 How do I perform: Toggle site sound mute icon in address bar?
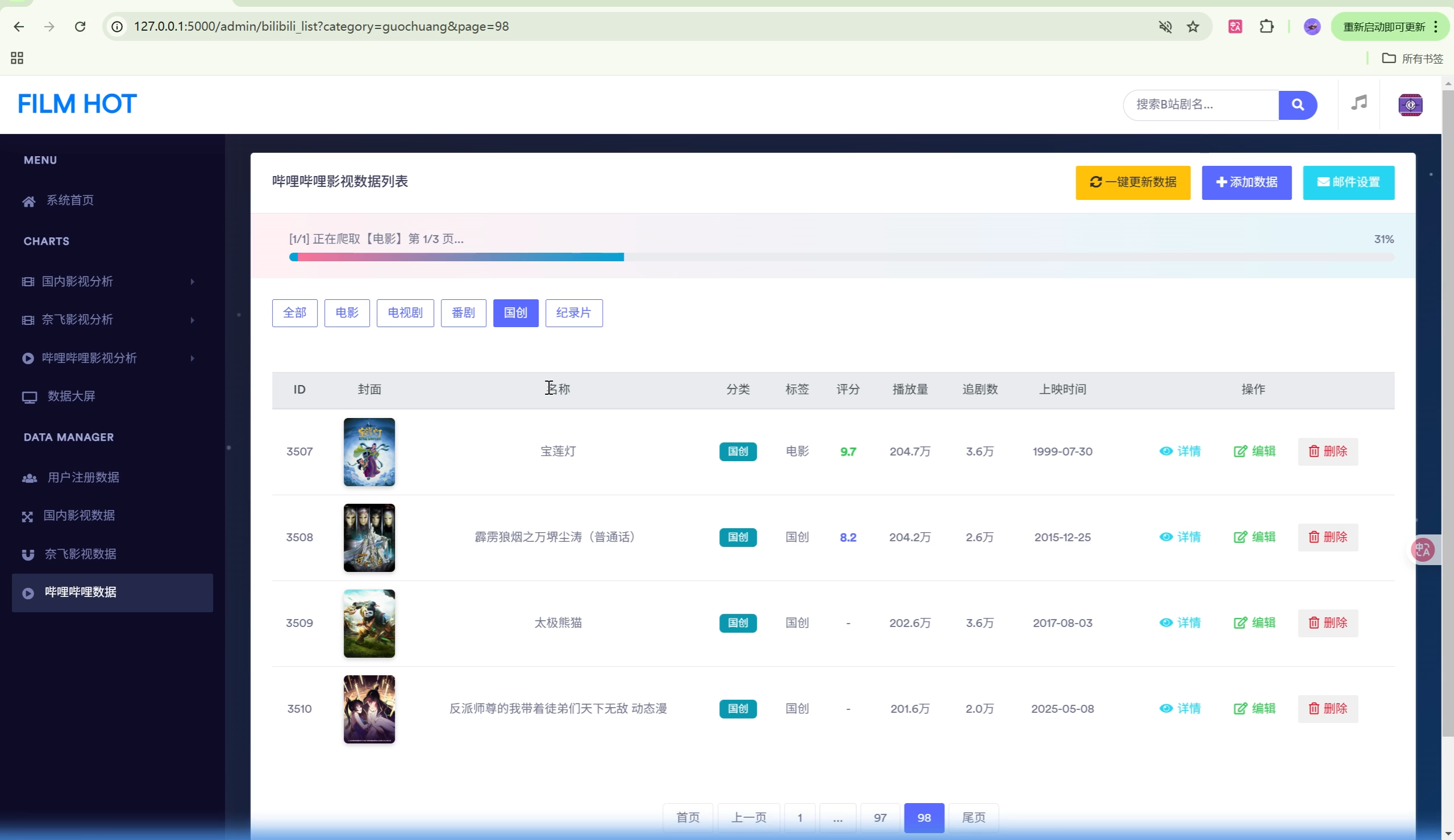pos(1165,27)
